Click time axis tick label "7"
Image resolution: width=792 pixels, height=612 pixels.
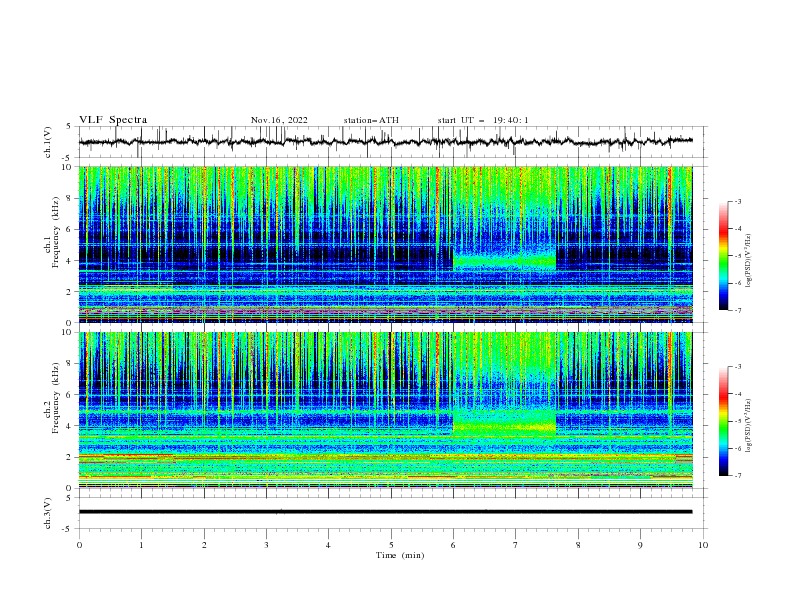pos(516,545)
